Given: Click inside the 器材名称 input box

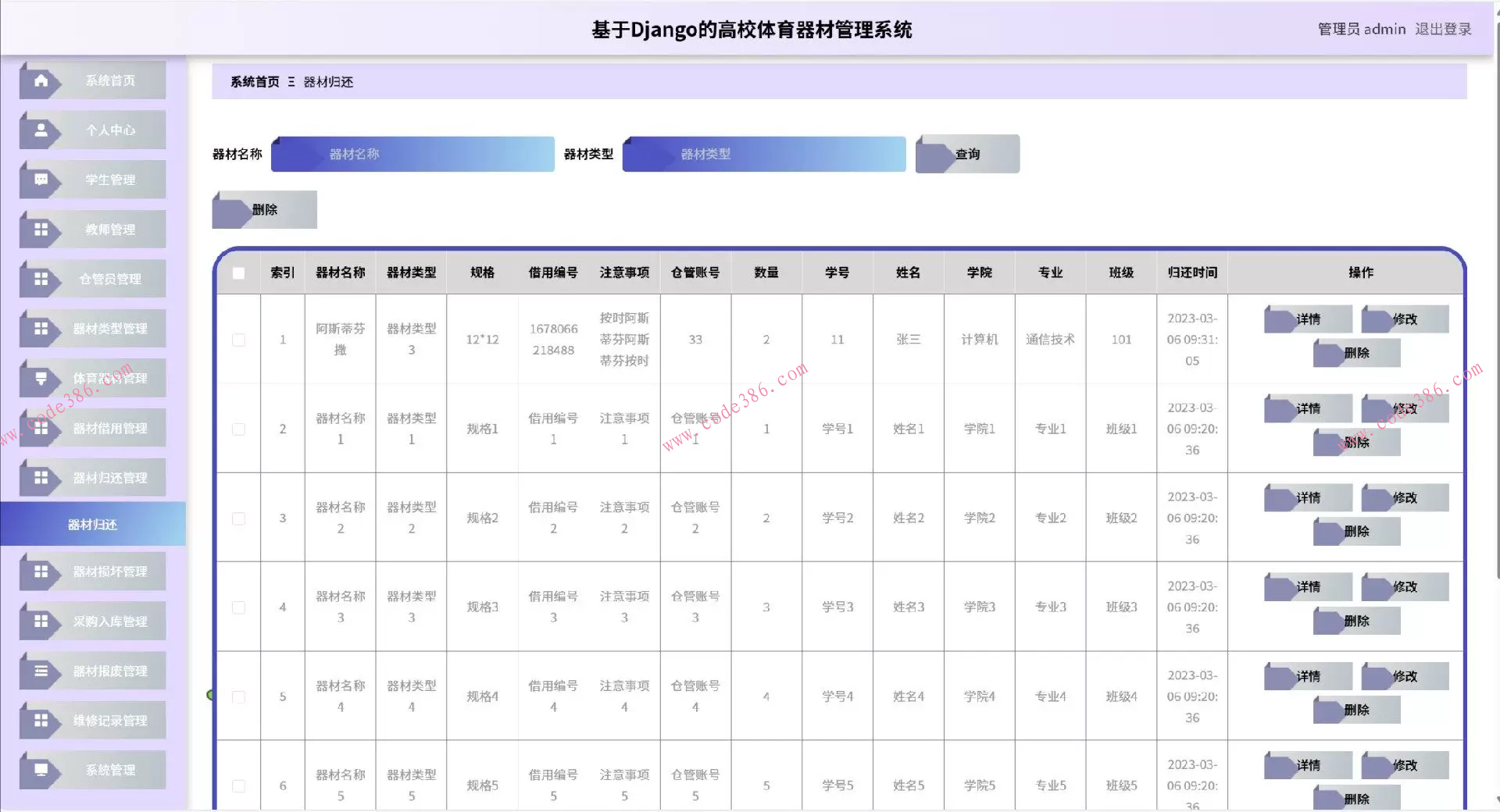Looking at the screenshot, I should 412,154.
